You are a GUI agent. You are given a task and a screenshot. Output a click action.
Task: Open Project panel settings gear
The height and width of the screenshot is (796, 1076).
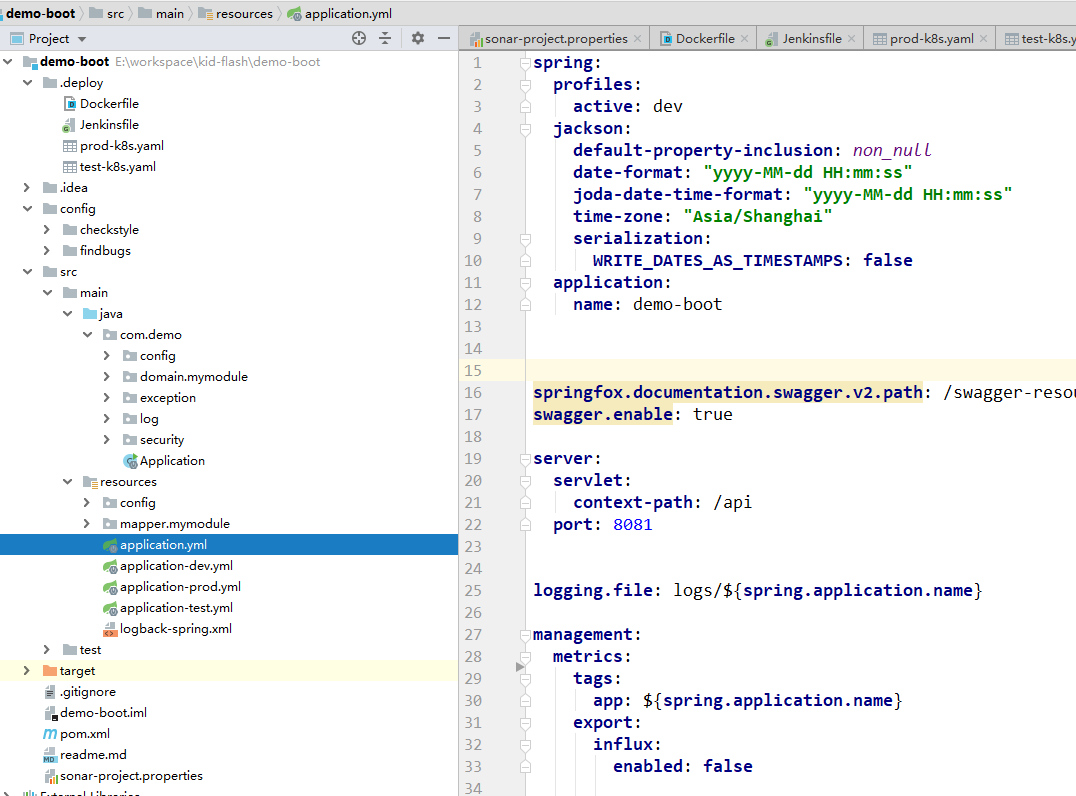(x=417, y=38)
